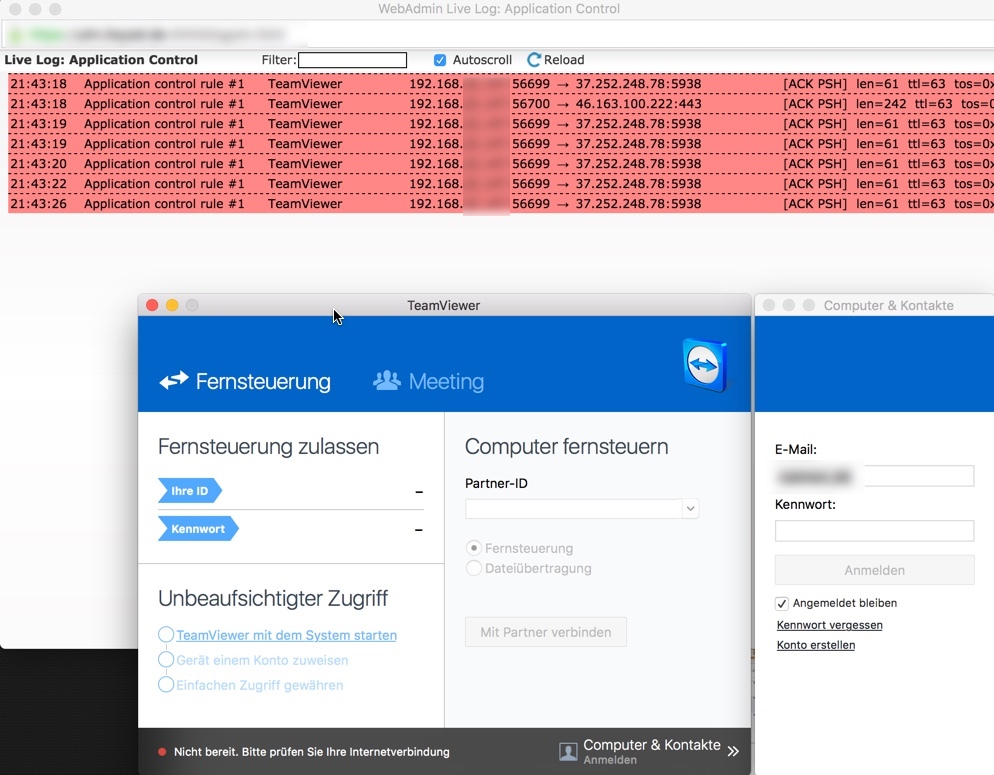Click the Anmelden button in Computer & Kontakte
This screenshot has height=775, width=994.
coord(874,570)
